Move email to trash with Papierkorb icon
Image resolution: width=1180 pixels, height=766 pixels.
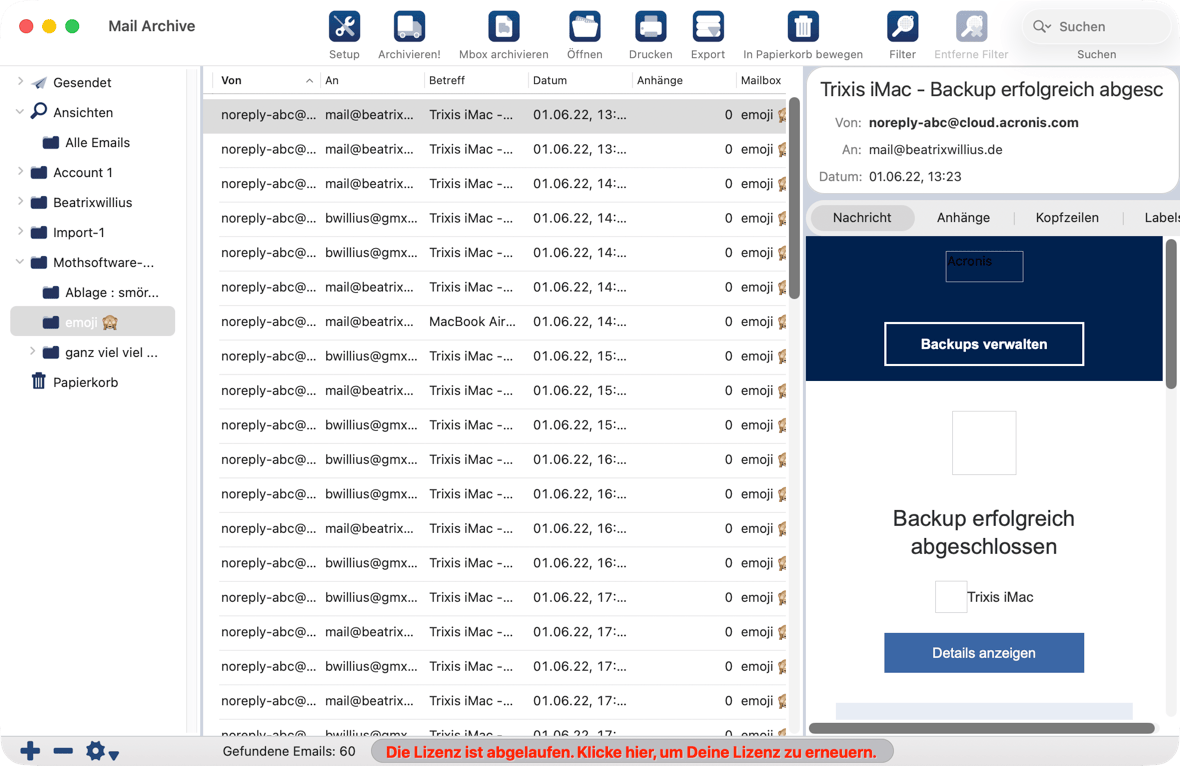pyautogui.click(x=802, y=27)
